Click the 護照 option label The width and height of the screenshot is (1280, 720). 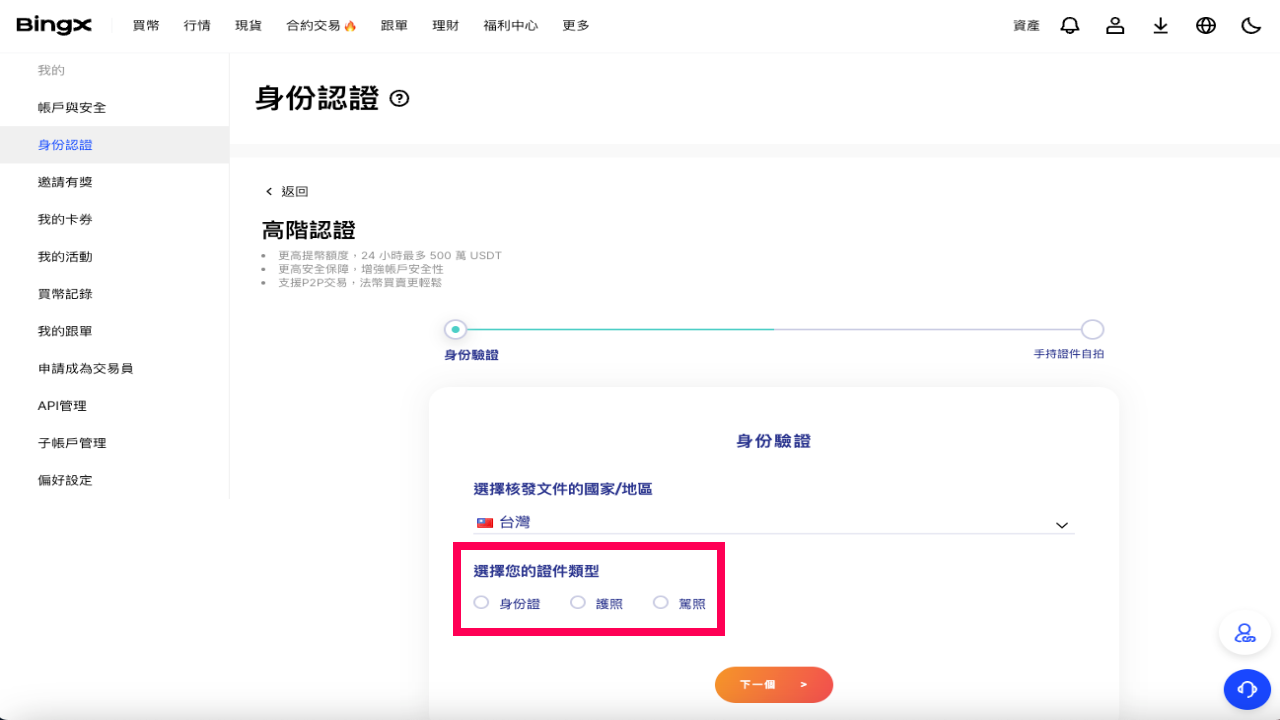pyautogui.click(x=609, y=604)
